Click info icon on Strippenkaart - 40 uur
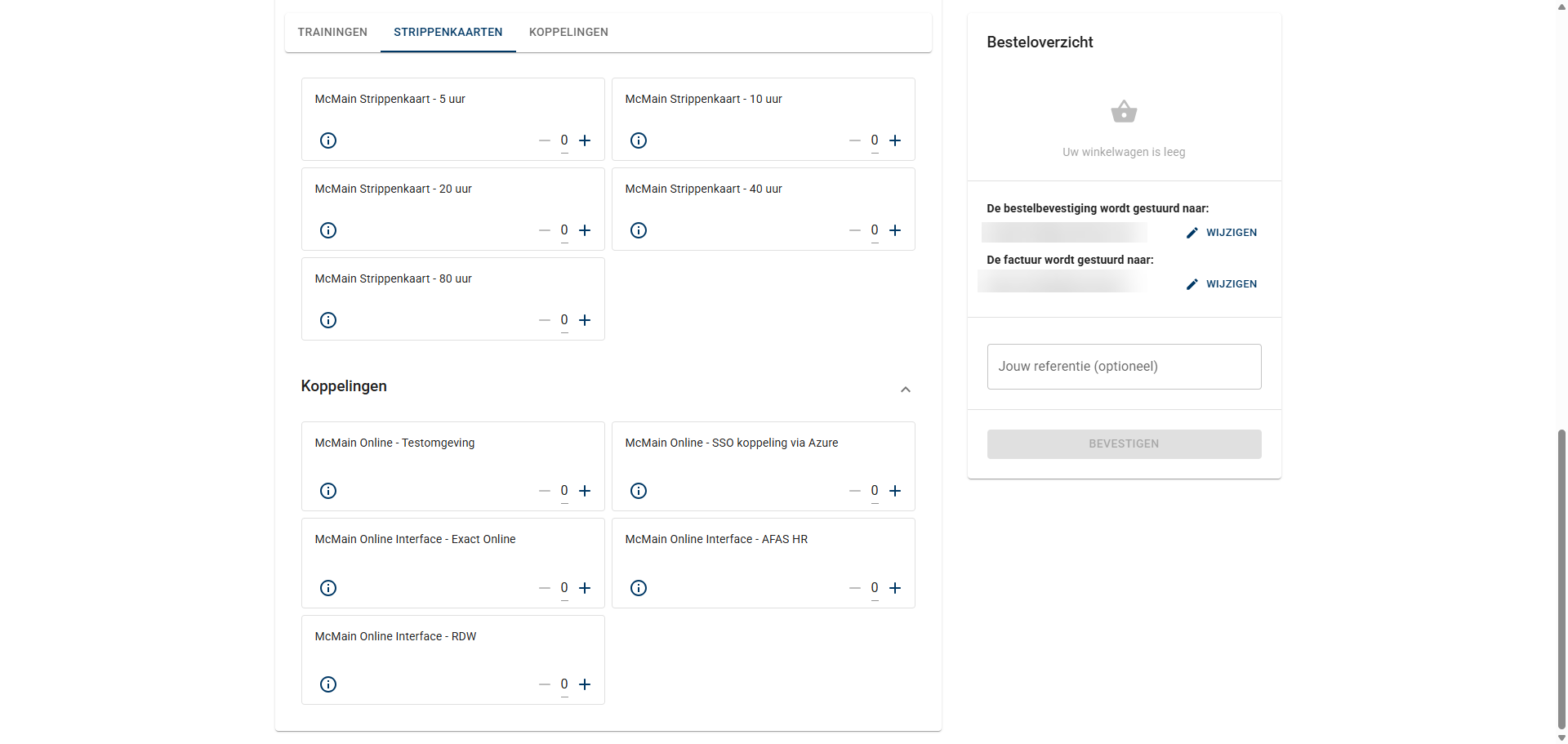Viewport: 1568px width, 744px height. pos(639,230)
